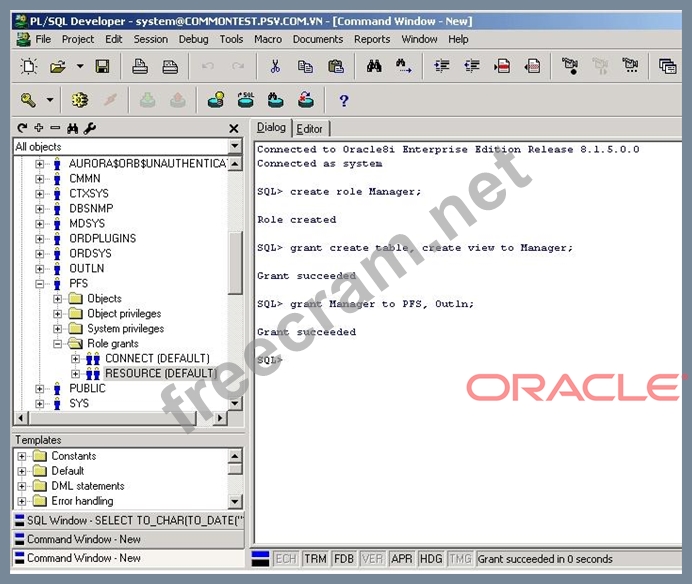Select the Constants template folder

click(x=73, y=456)
